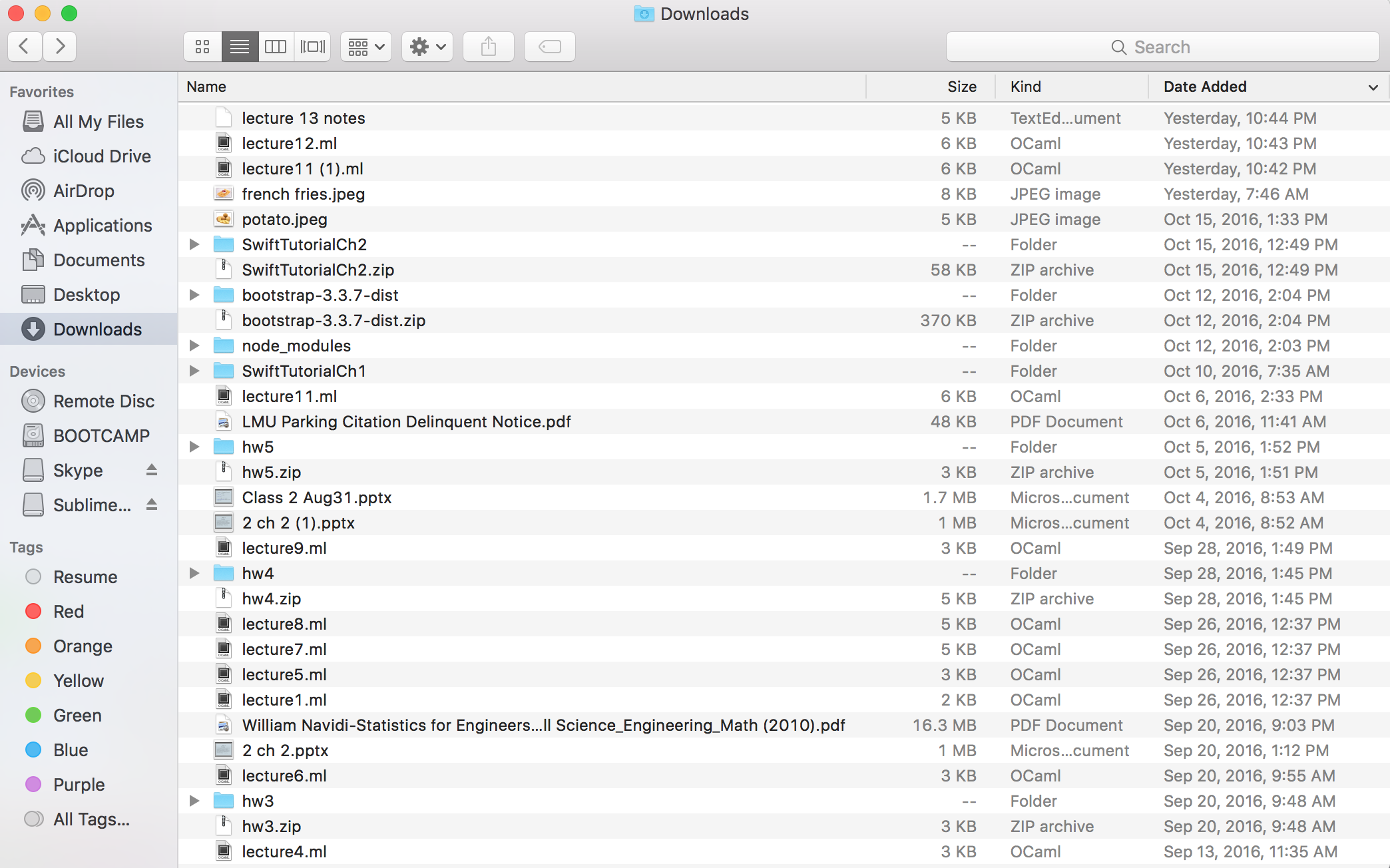Toggle Date Added sort order
The height and width of the screenshot is (868, 1390).
click(1269, 87)
